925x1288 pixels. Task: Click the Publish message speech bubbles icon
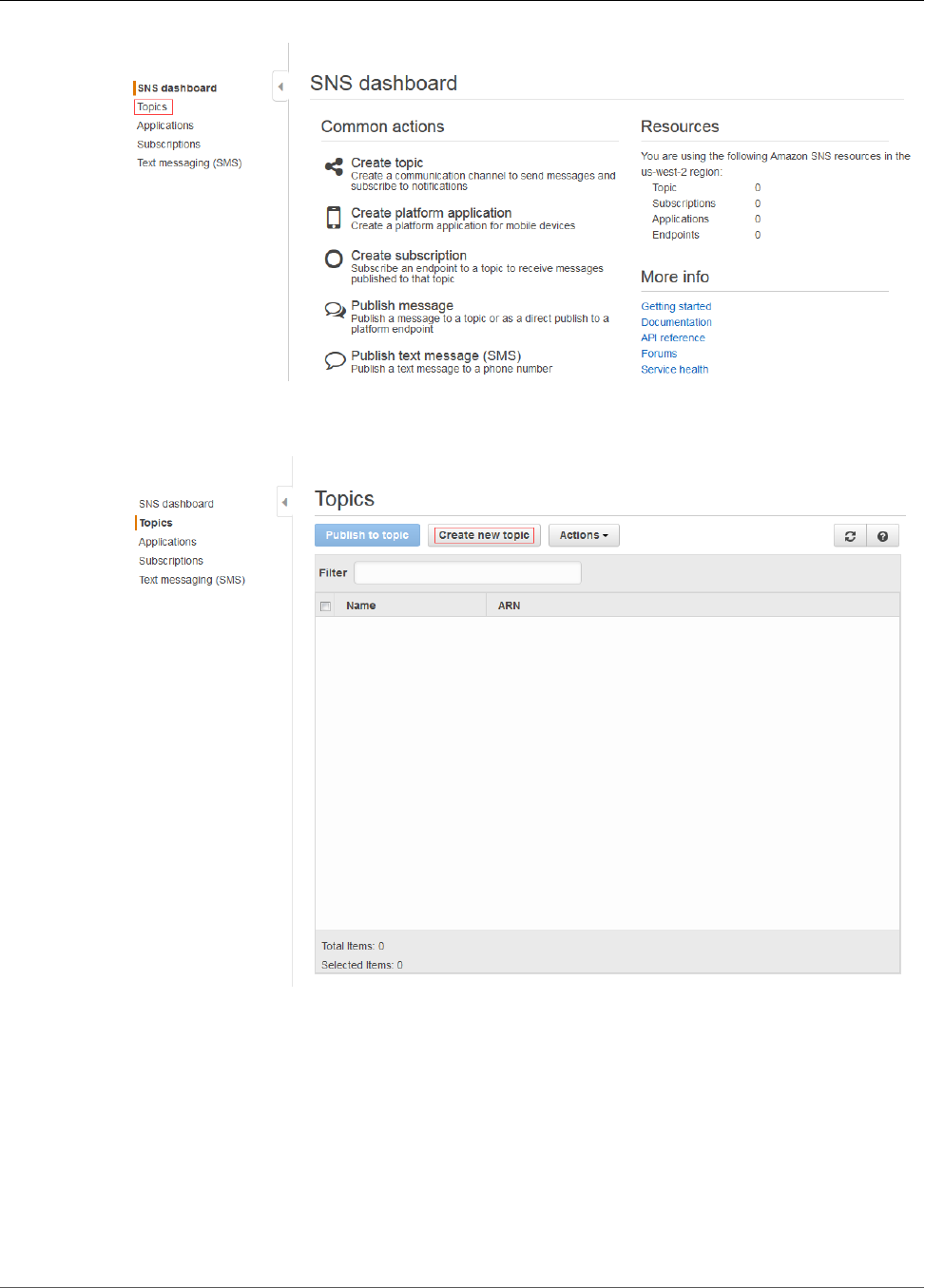(335, 310)
